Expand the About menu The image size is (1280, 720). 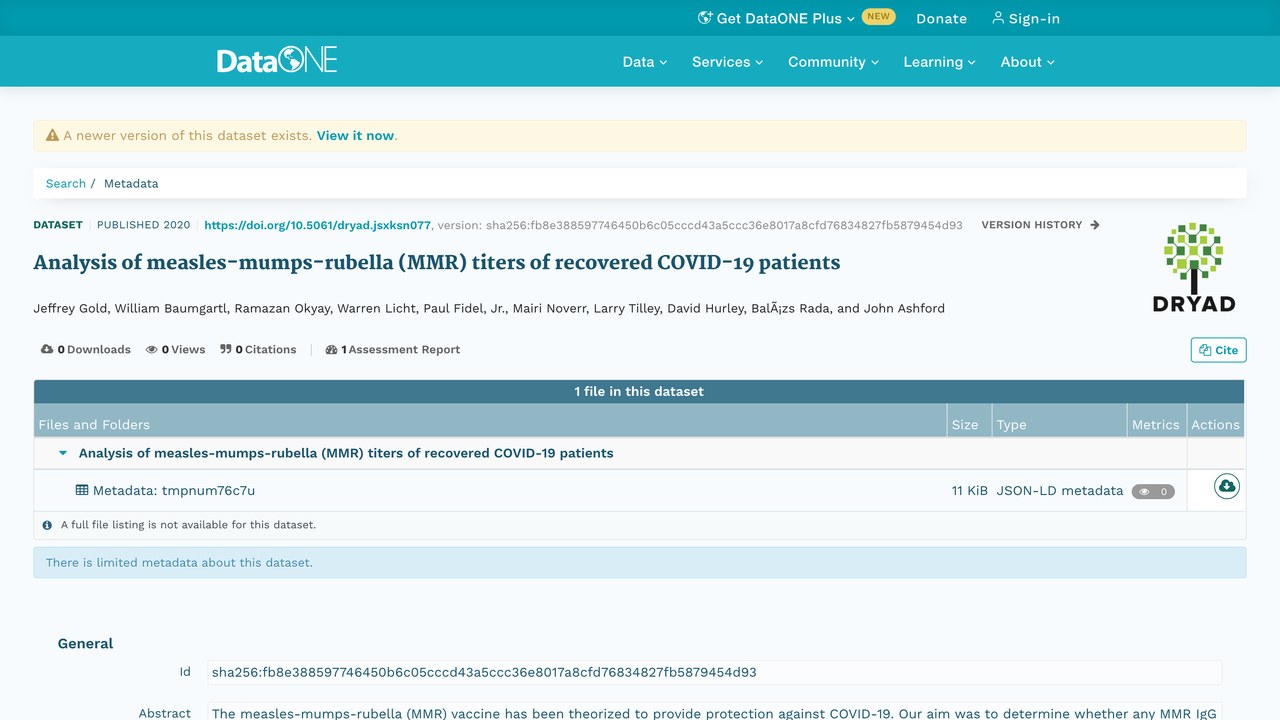click(x=1028, y=62)
